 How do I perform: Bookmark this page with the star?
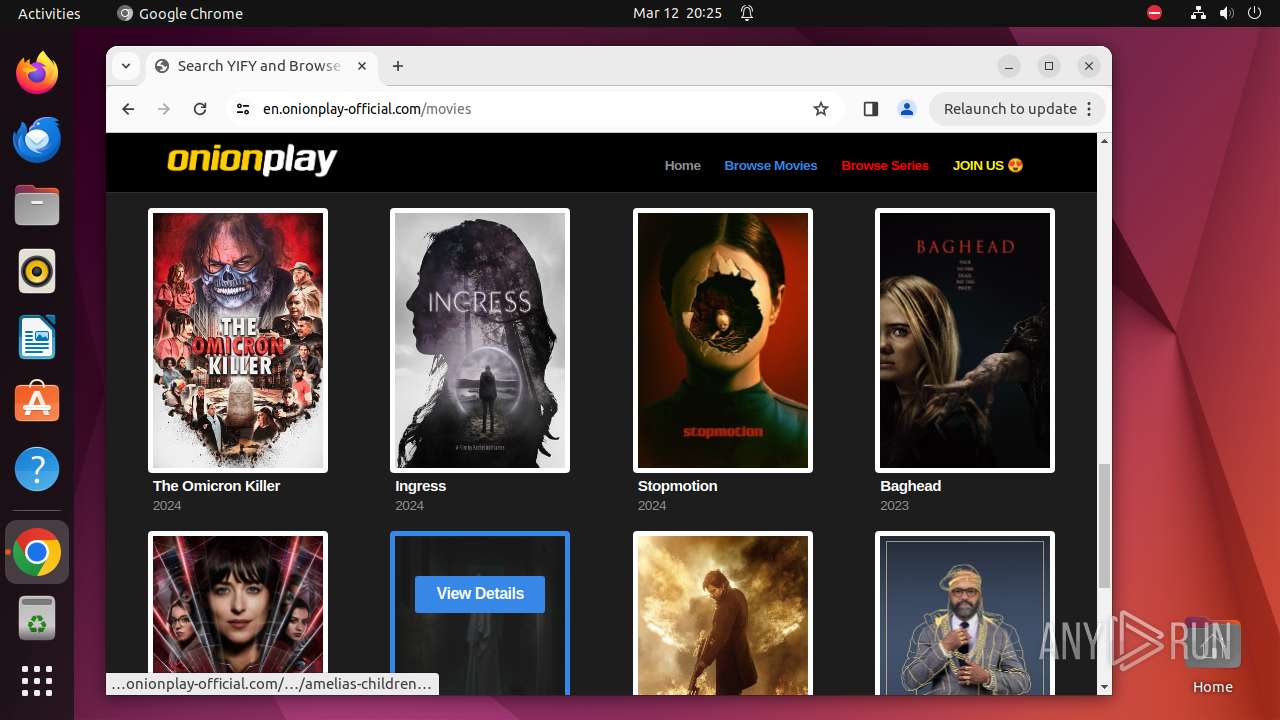click(x=821, y=109)
